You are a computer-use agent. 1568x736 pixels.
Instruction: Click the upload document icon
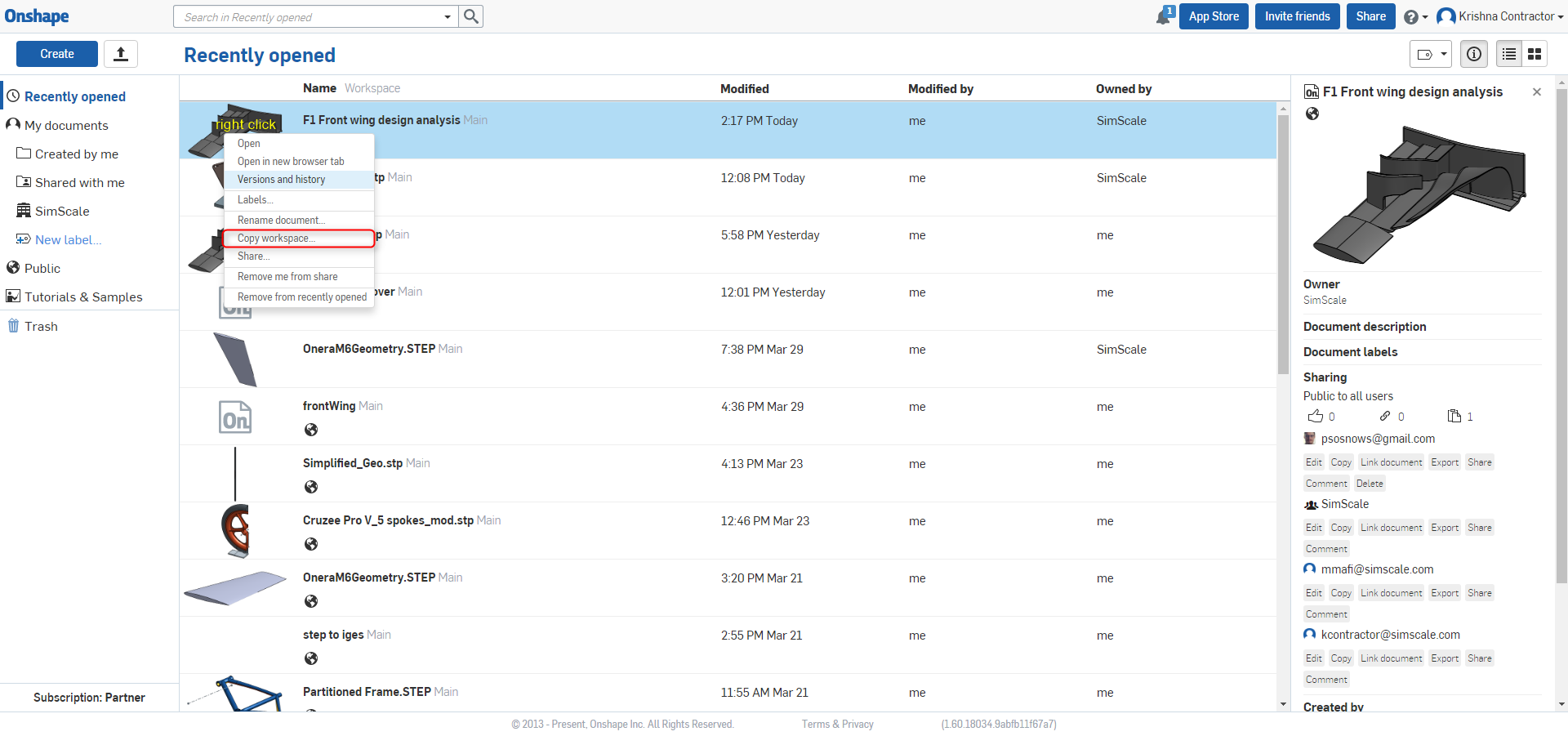point(121,54)
